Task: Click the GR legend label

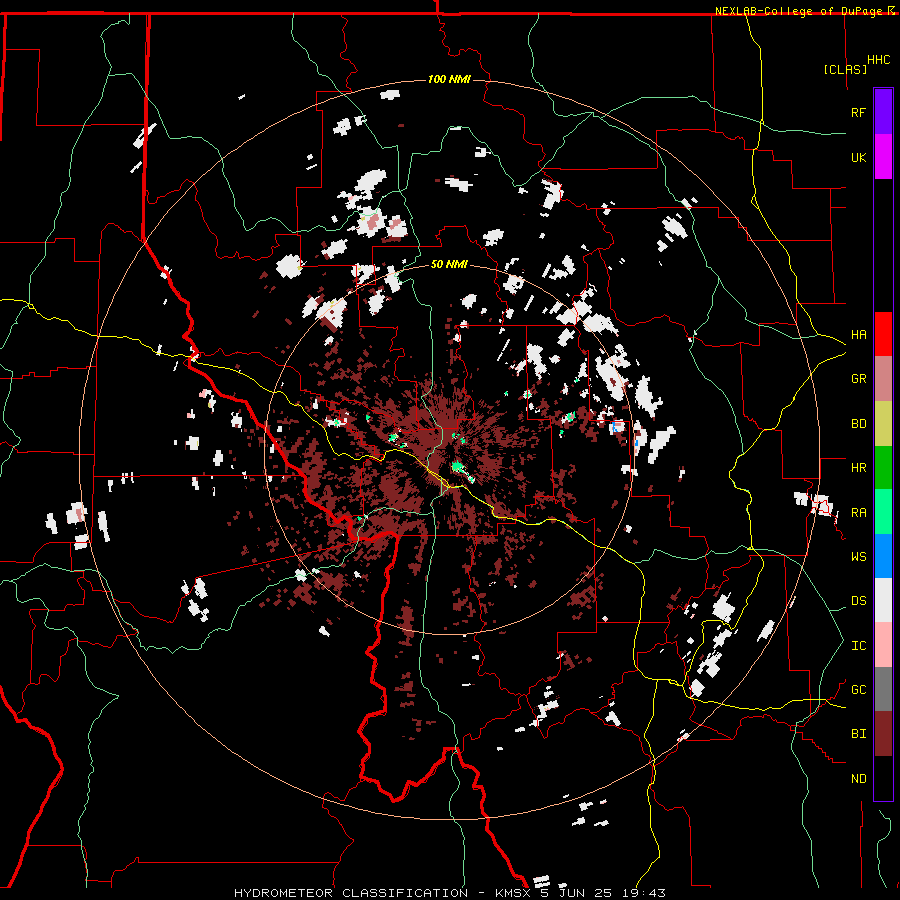Action: (x=858, y=379)
